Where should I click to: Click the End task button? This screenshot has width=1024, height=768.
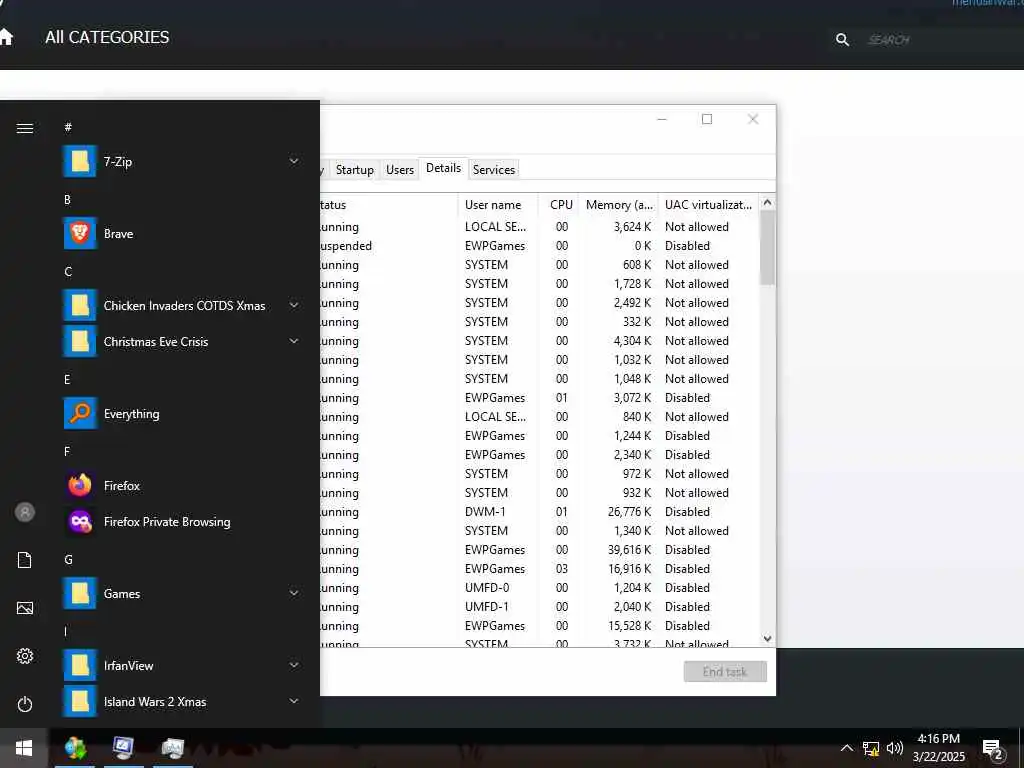725,671
